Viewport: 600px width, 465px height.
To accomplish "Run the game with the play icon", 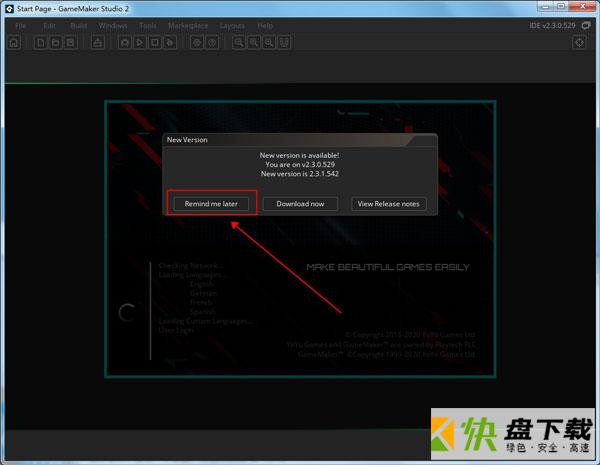I will pyautogui.click(x=140, y=42).
